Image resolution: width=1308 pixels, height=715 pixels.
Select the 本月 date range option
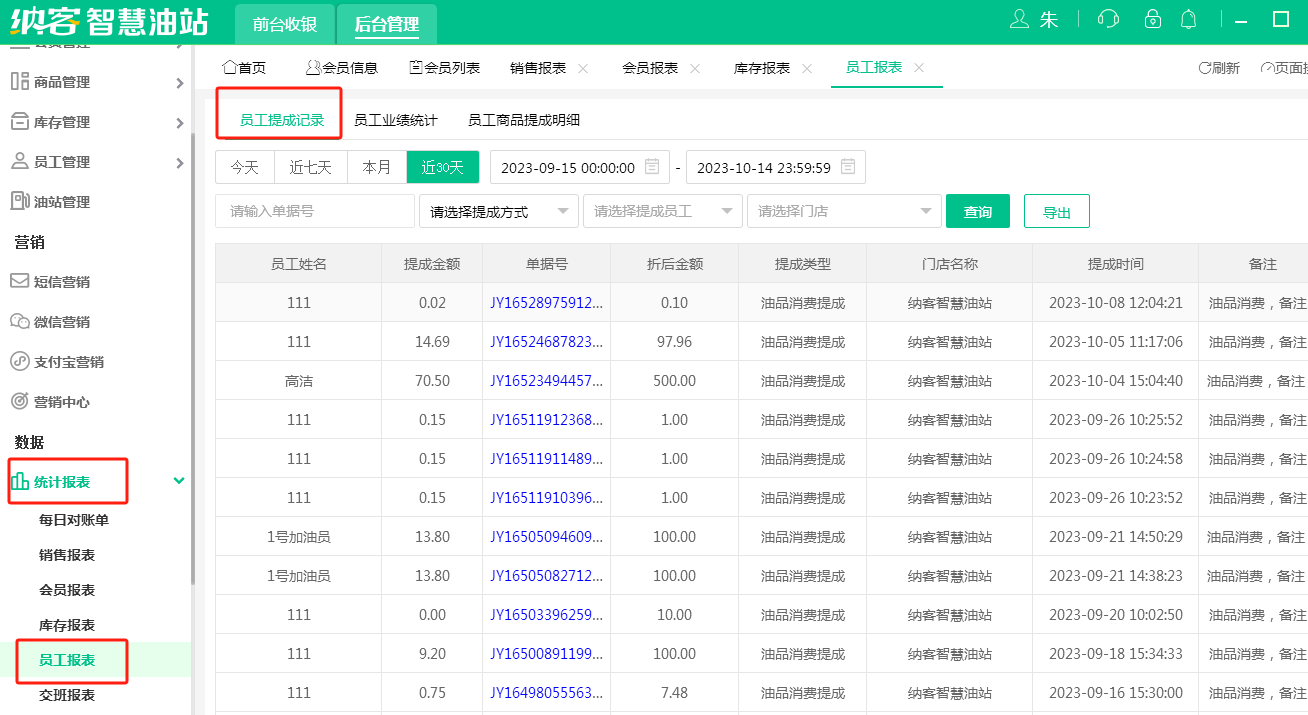pos(377,167)
